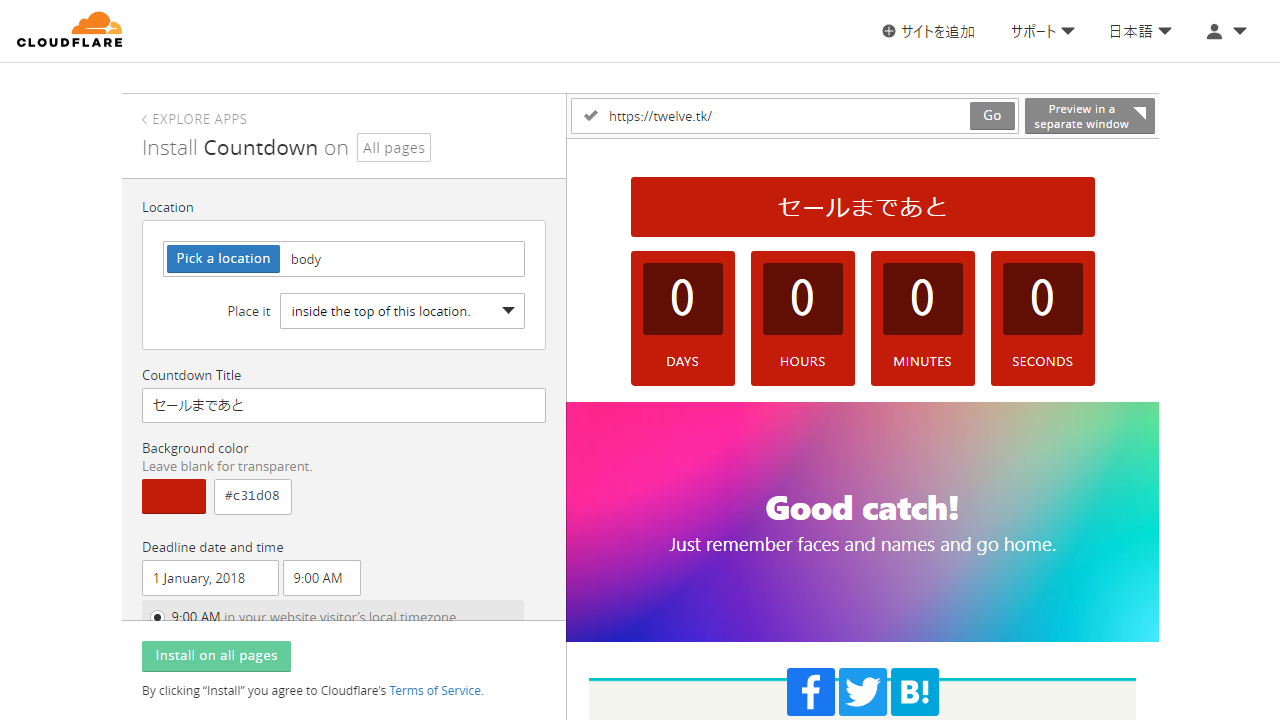Click the 'Pick a location' button
Screen dimensions: 1280x720
pos(223,259)
